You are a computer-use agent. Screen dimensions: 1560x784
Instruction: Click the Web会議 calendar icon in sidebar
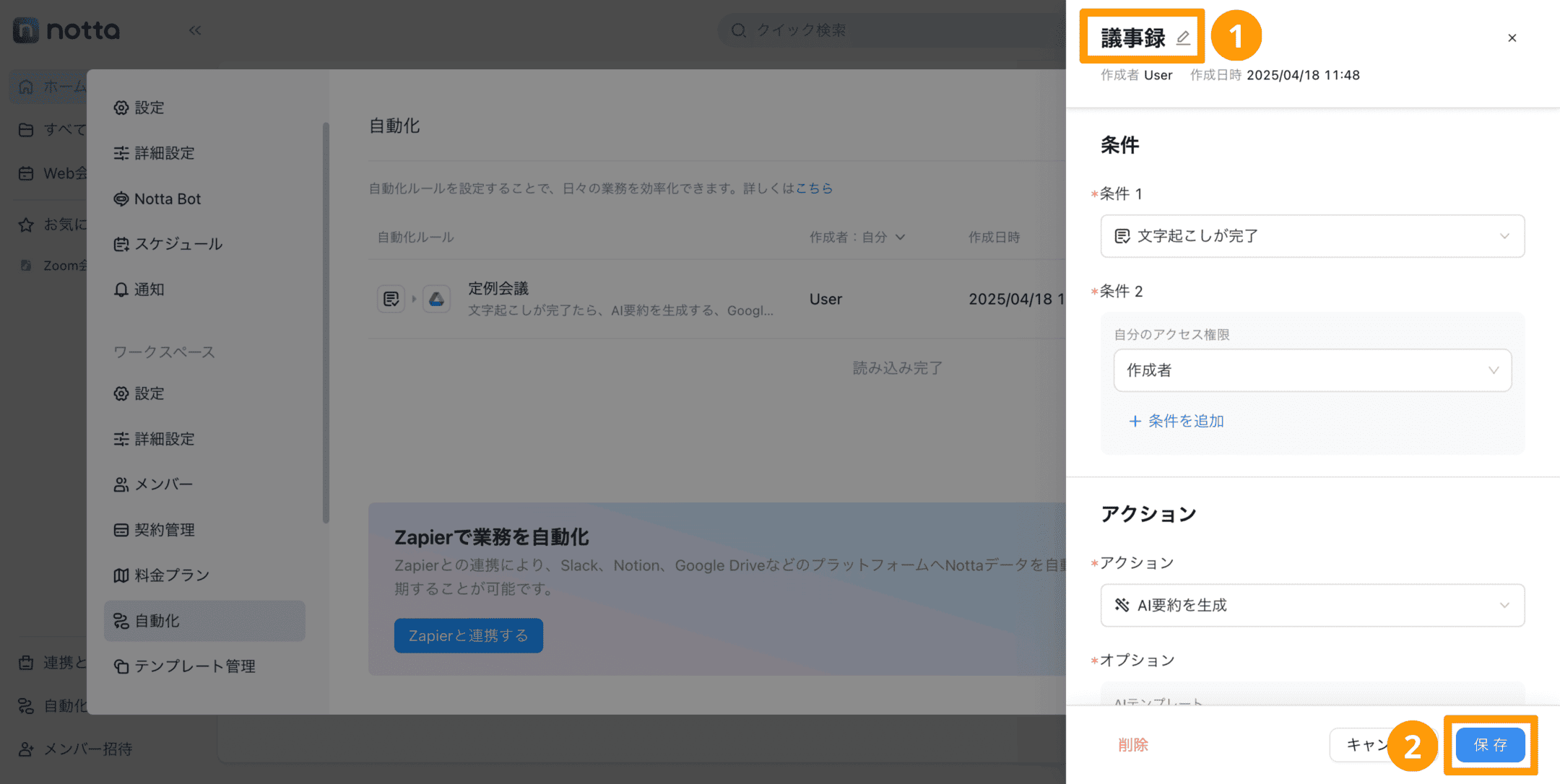[x=26, y=173]
